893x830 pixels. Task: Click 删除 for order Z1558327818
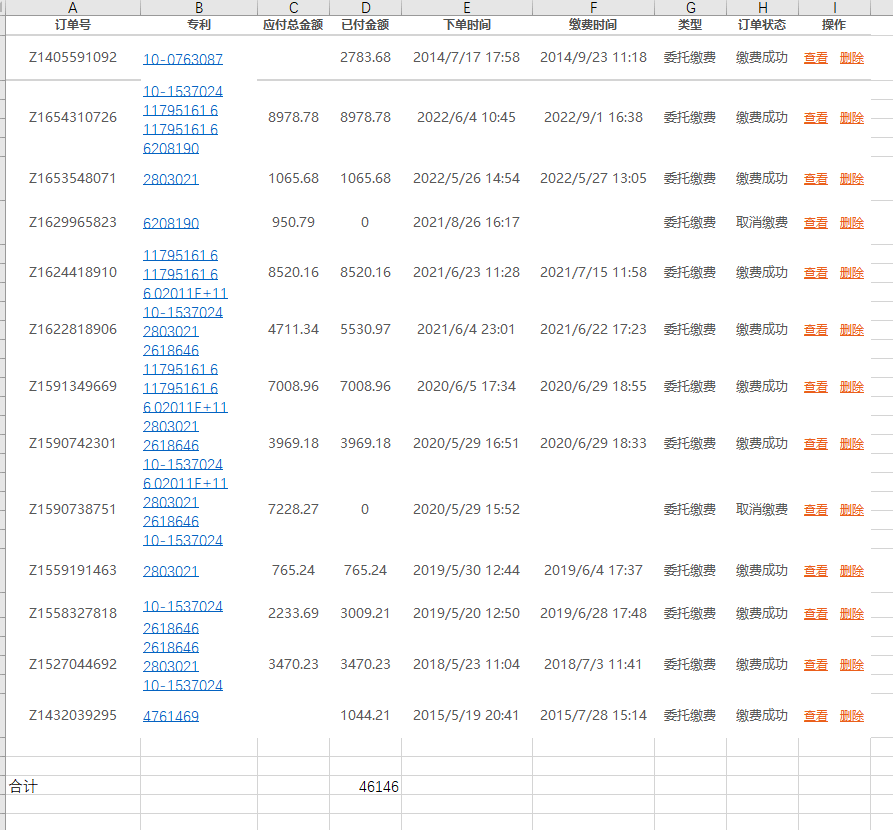click(852, 614)
